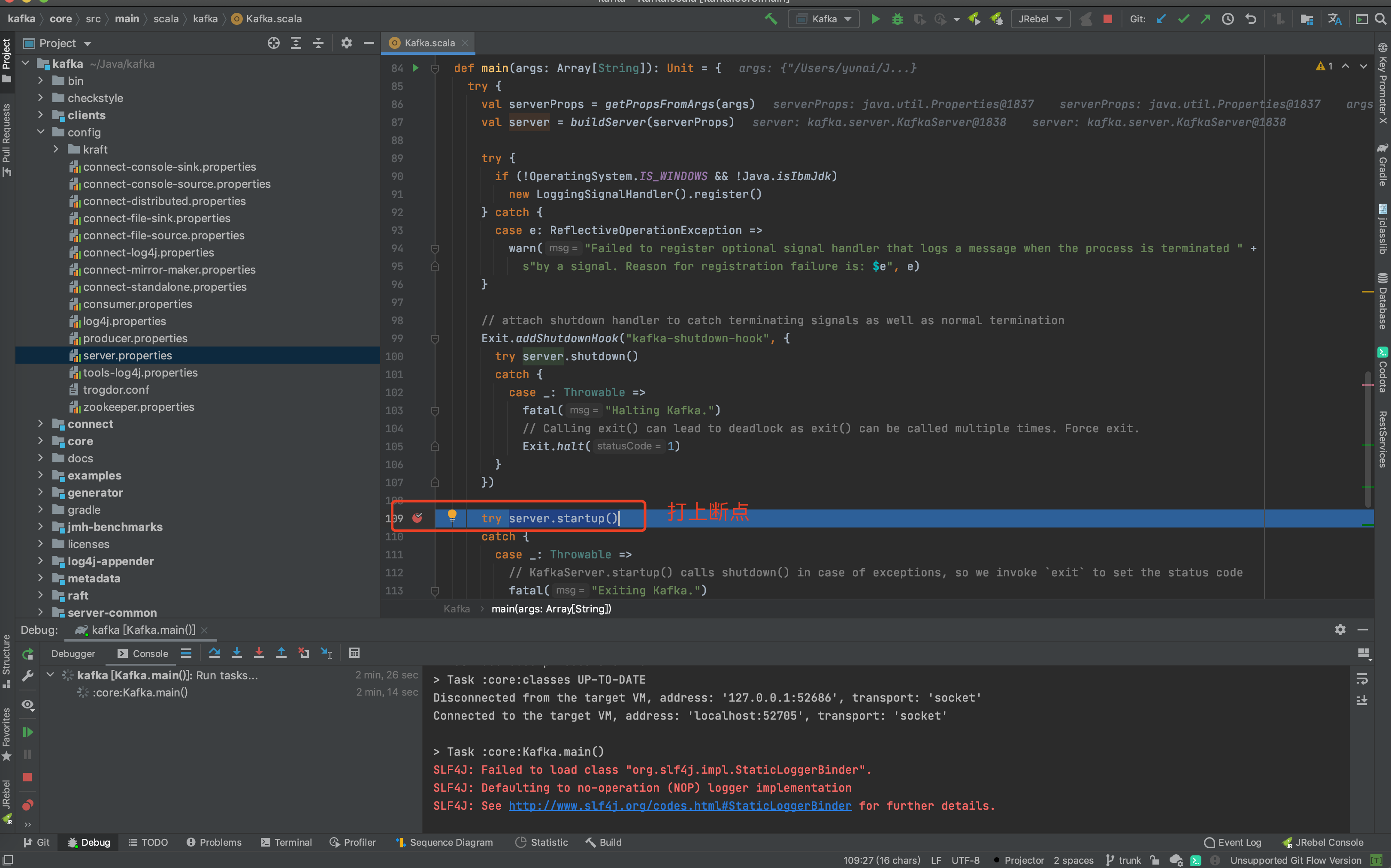Open the slf4j StaticLoggerBinder link
The width and height of the screenshot is (1391, 868).
pos(680,805)
